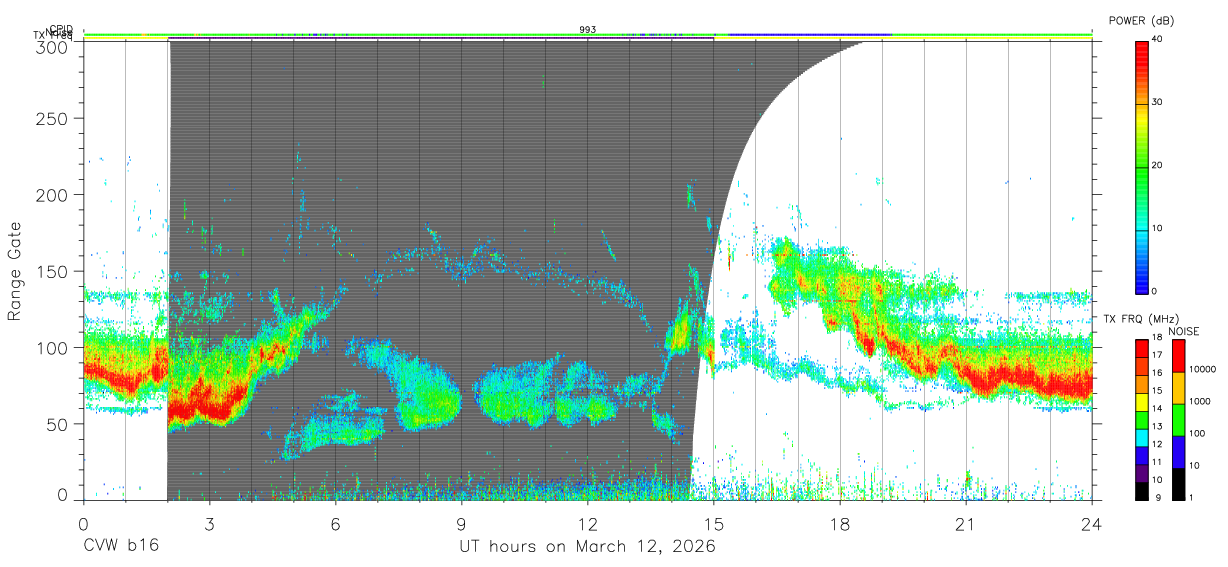The height and width of the screenshot is (567, 1228).
Task: Click the 200 tick on Range Gate axis
Action: [x=54, y=194]
